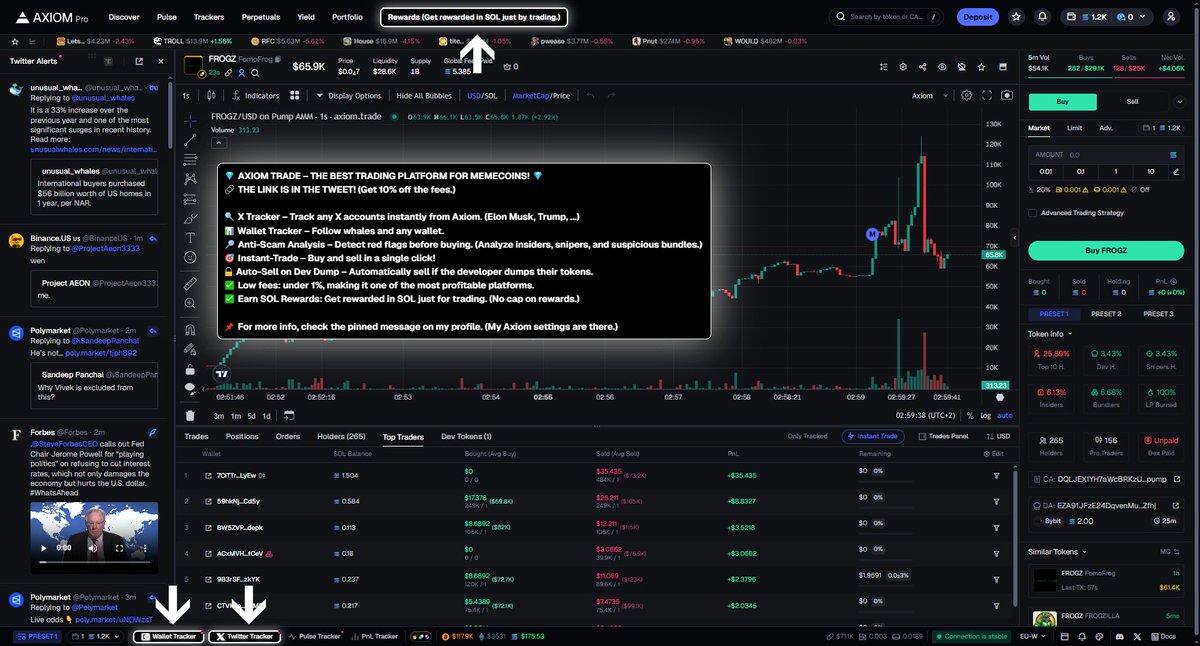Screen dimensions: 1200x646
Task: Open the Rewards nav item
Action: click(474, 17)
